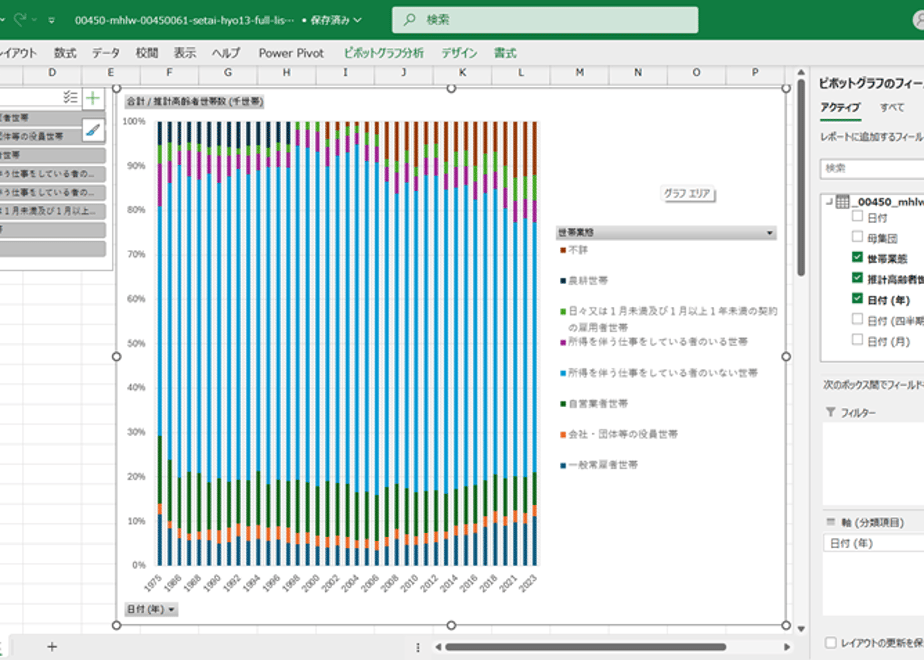Select the blue 一般常雇者世帯 legend marker

(563, 466)
